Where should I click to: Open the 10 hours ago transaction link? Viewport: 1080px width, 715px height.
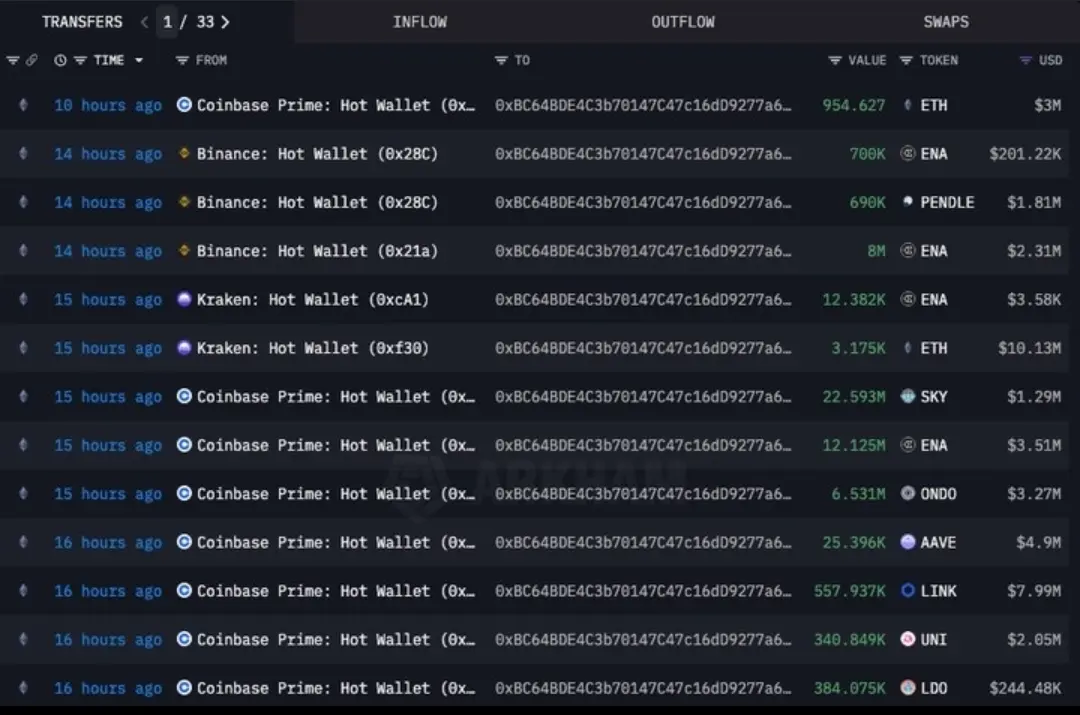click(x=108, y=105)
